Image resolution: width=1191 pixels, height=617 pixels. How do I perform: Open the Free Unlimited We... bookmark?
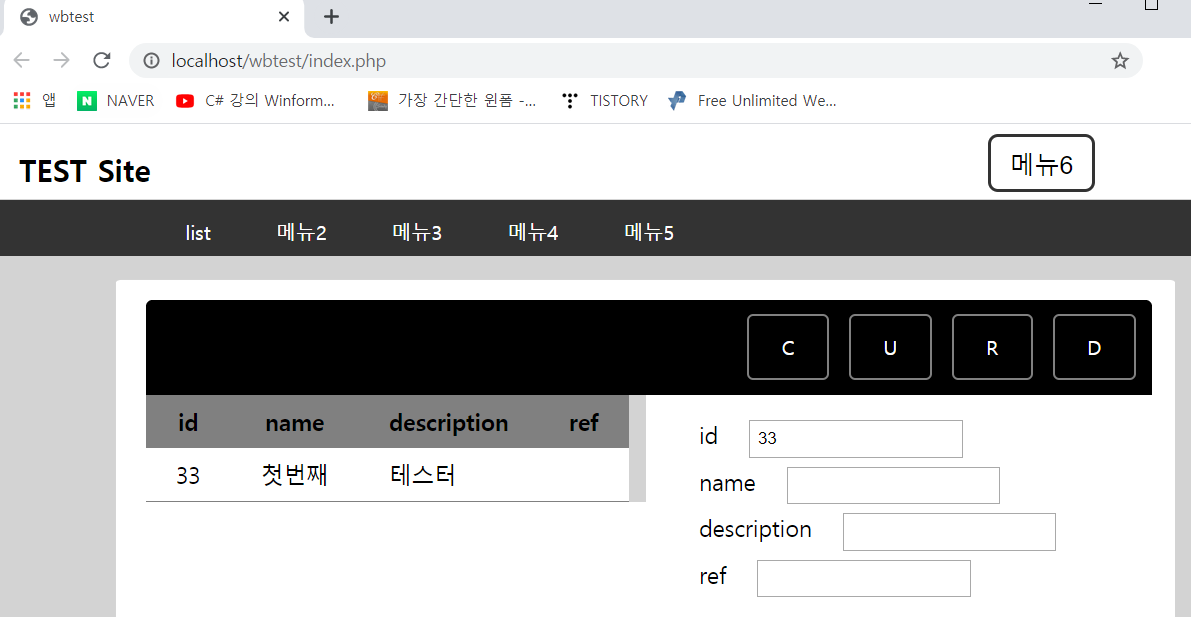(752, 100)
